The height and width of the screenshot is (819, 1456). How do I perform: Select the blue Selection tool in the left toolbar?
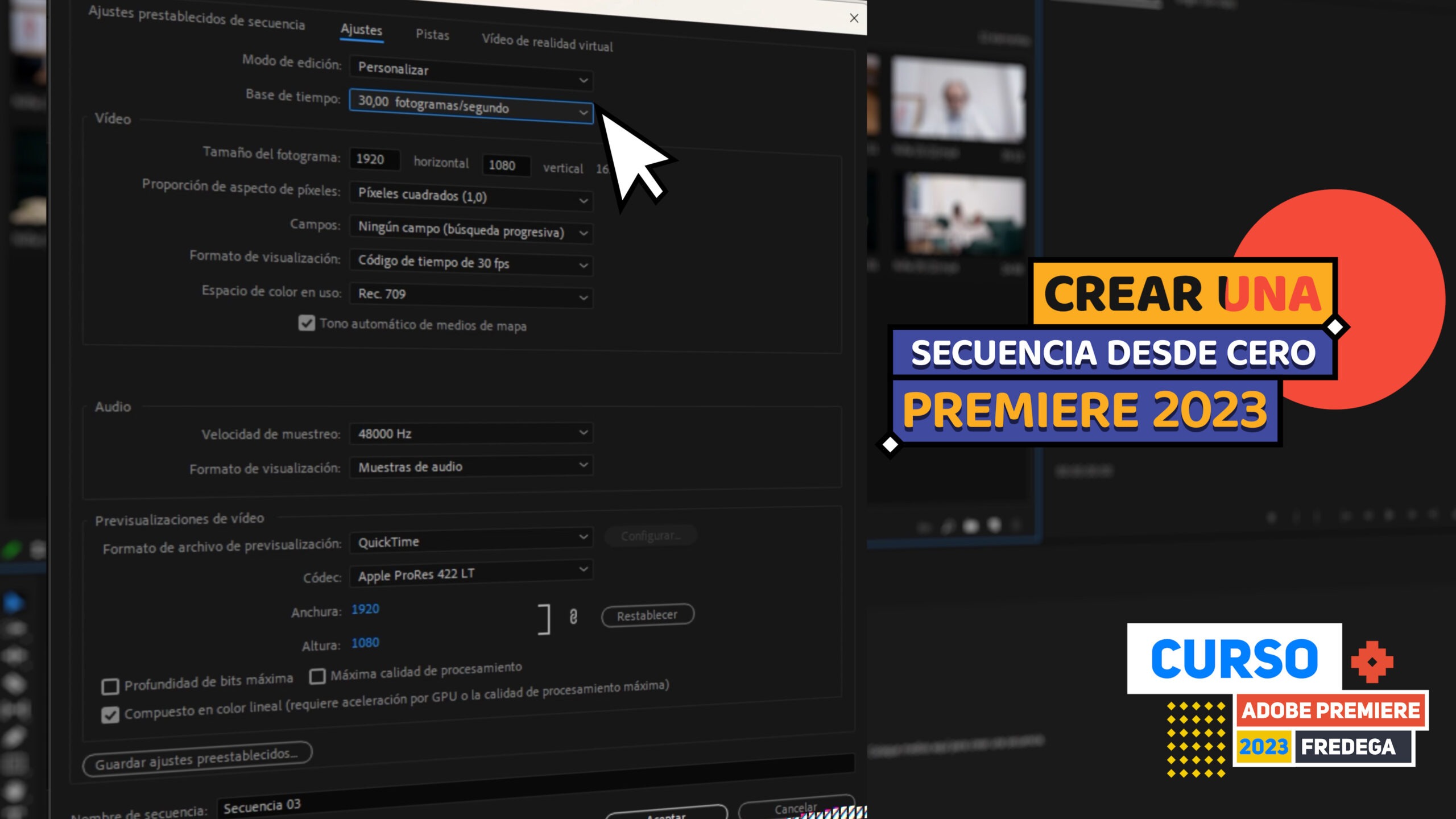pyautogui.click(x=14, y=602)
